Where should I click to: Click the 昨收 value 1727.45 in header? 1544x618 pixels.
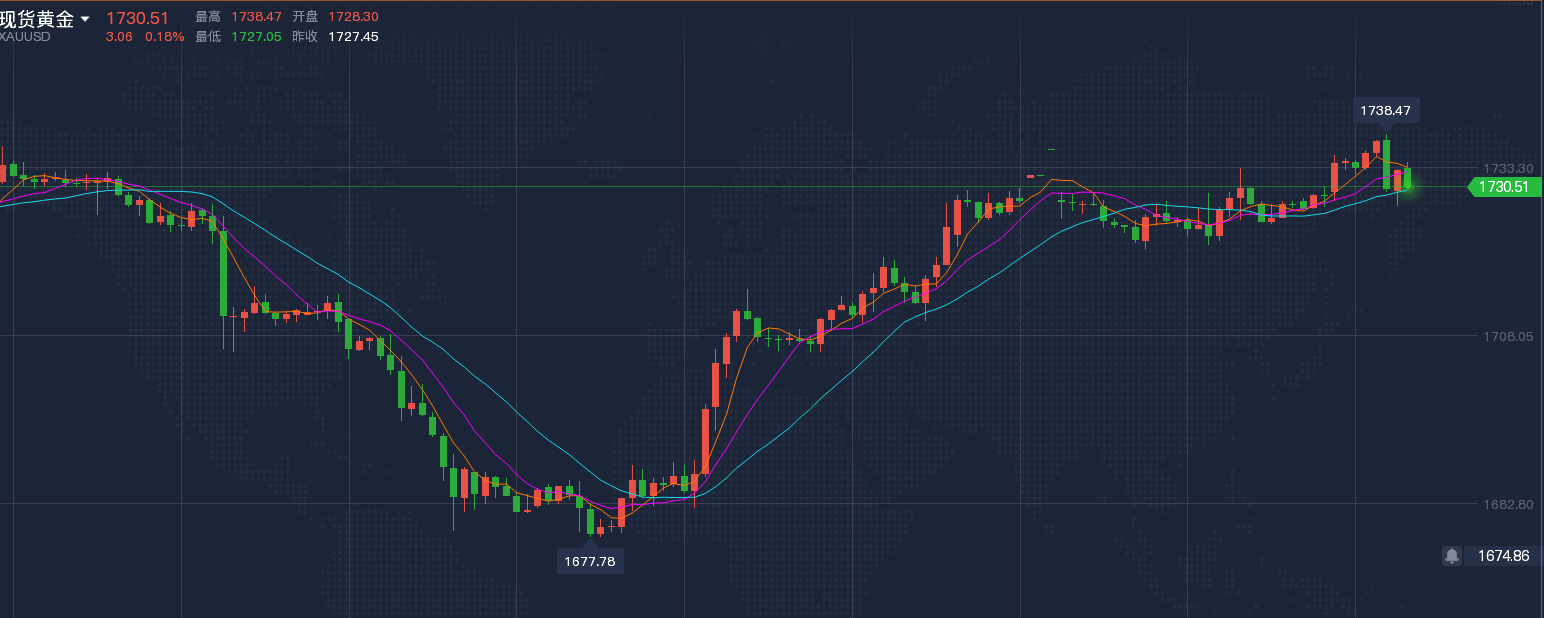point(355,37)
